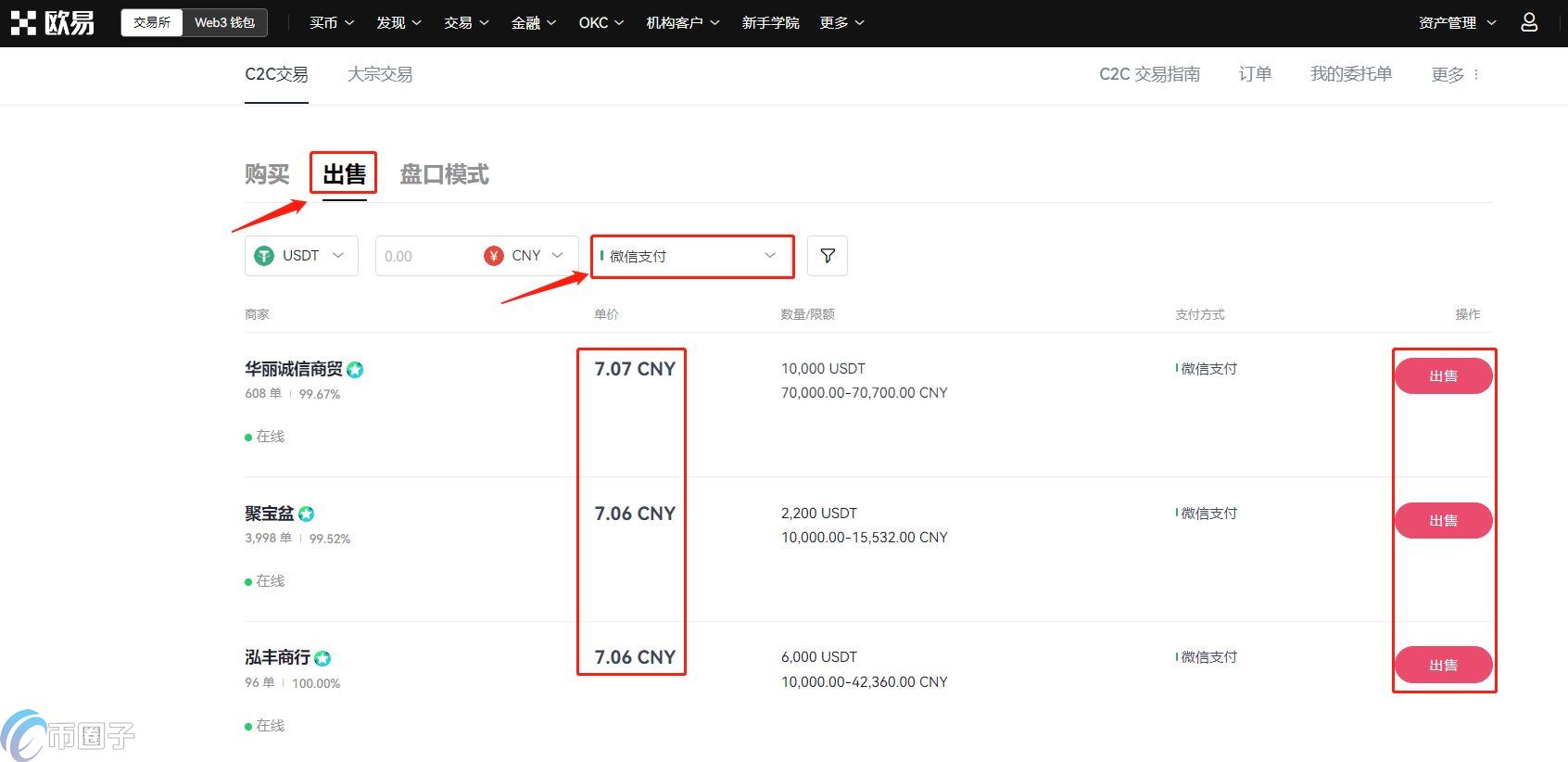
Task: Click the amount input field showing 0.00
Action: 426,257
